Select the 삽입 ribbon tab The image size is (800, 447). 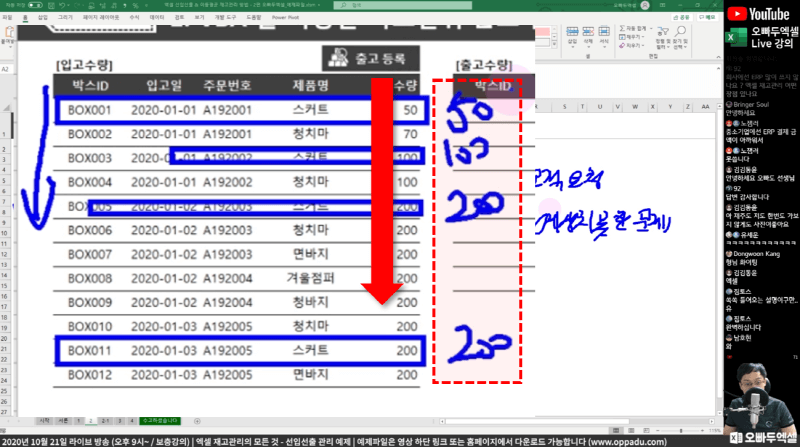pyautogui.click(x=43, y=17)
